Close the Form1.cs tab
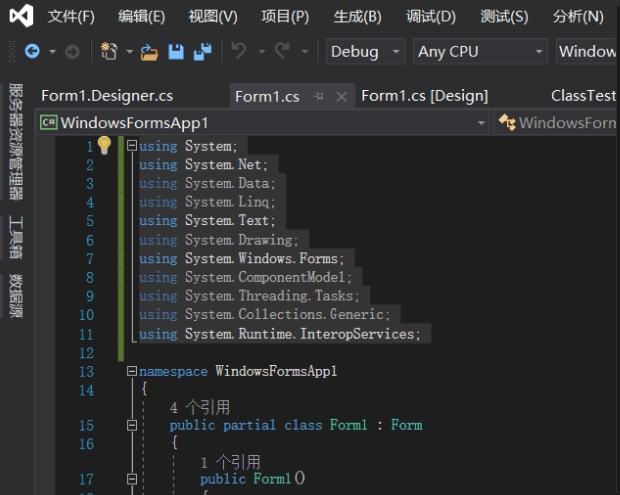The image size is (620, 495). (341, 96)
